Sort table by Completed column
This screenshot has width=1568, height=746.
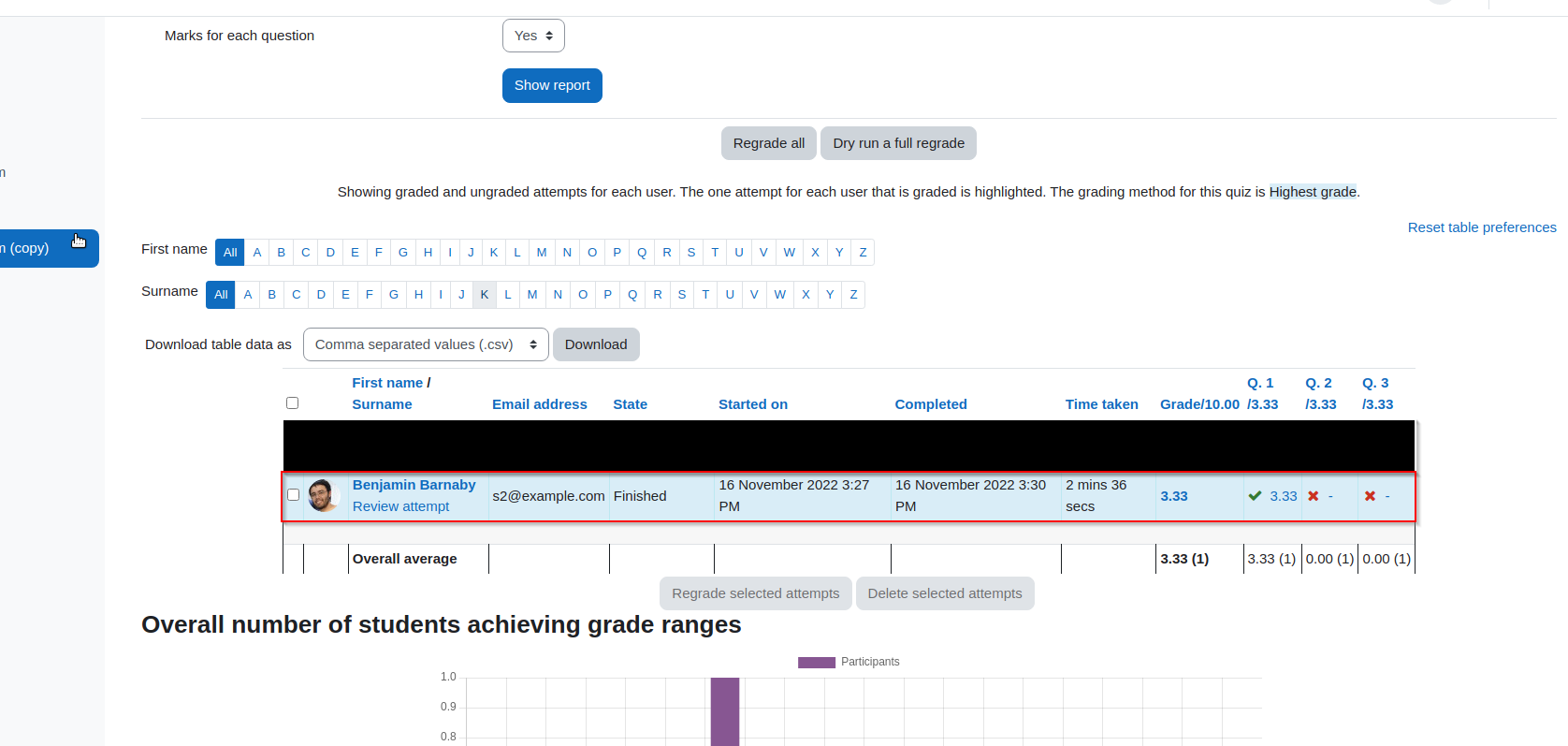pyautogui.click(x=931, y=404)
